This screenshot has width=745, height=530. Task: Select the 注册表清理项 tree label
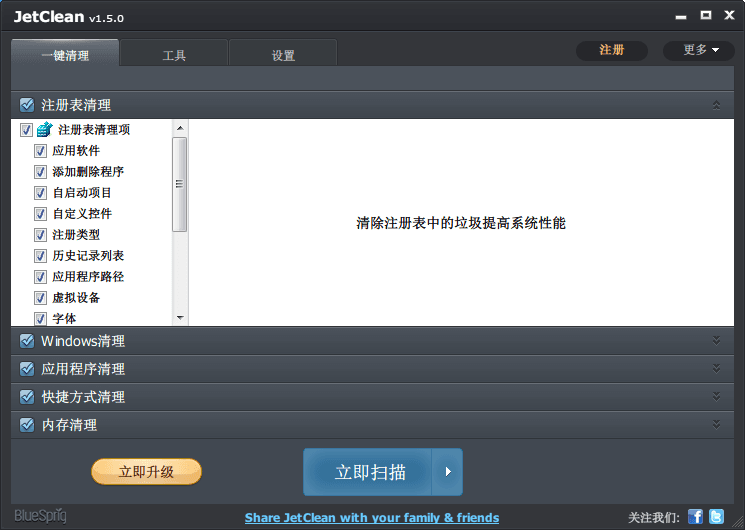pos(94,130)
